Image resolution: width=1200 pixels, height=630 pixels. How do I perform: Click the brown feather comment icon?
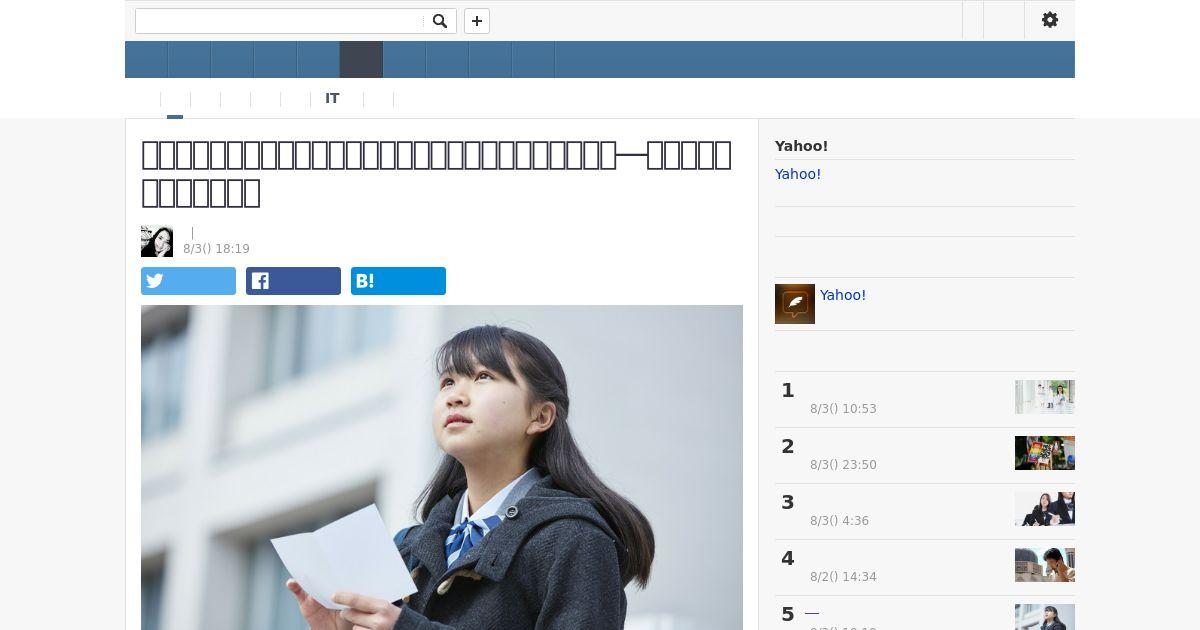tap(795, 304)
